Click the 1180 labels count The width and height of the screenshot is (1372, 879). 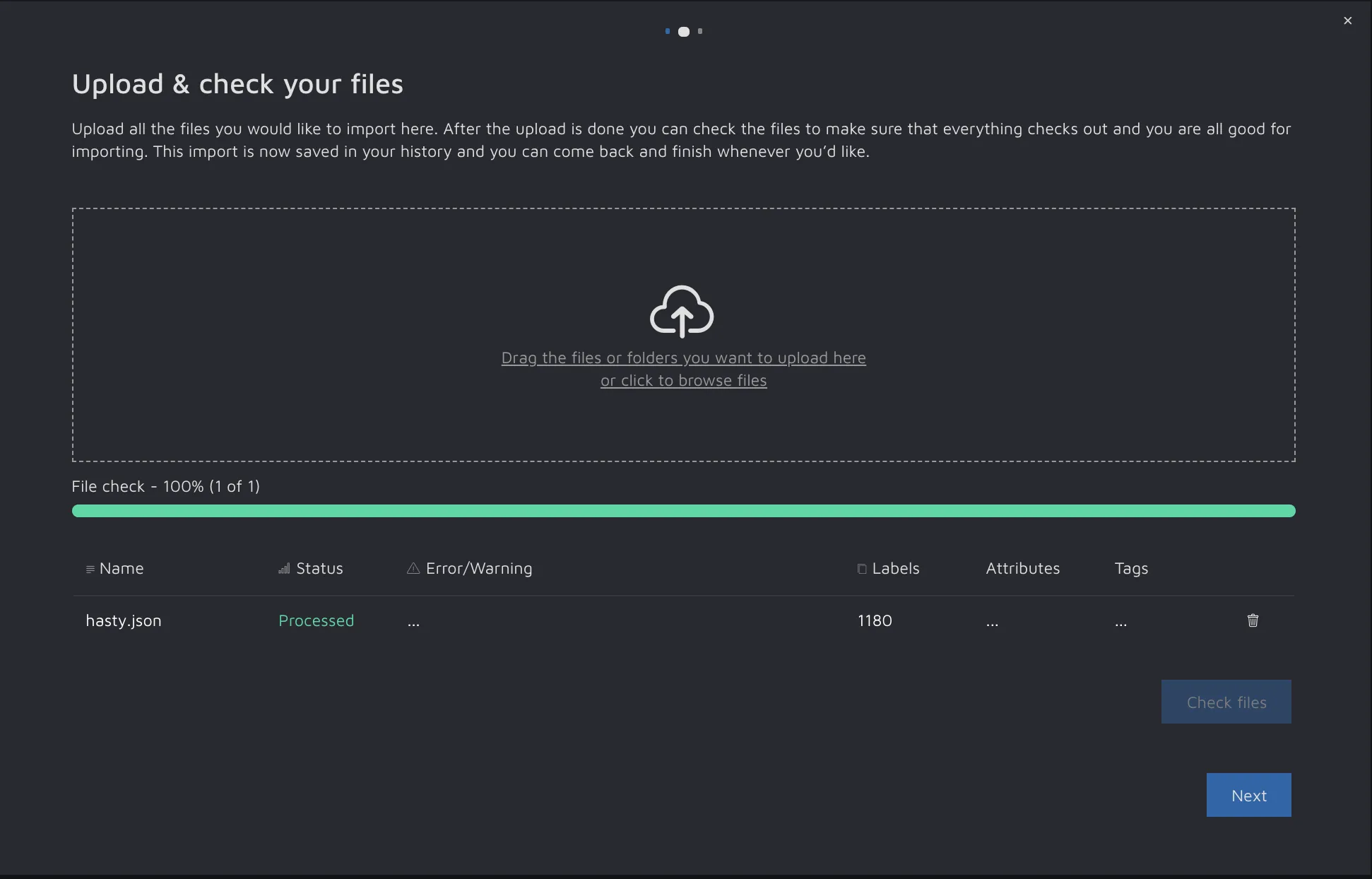[x=875, y=620]
